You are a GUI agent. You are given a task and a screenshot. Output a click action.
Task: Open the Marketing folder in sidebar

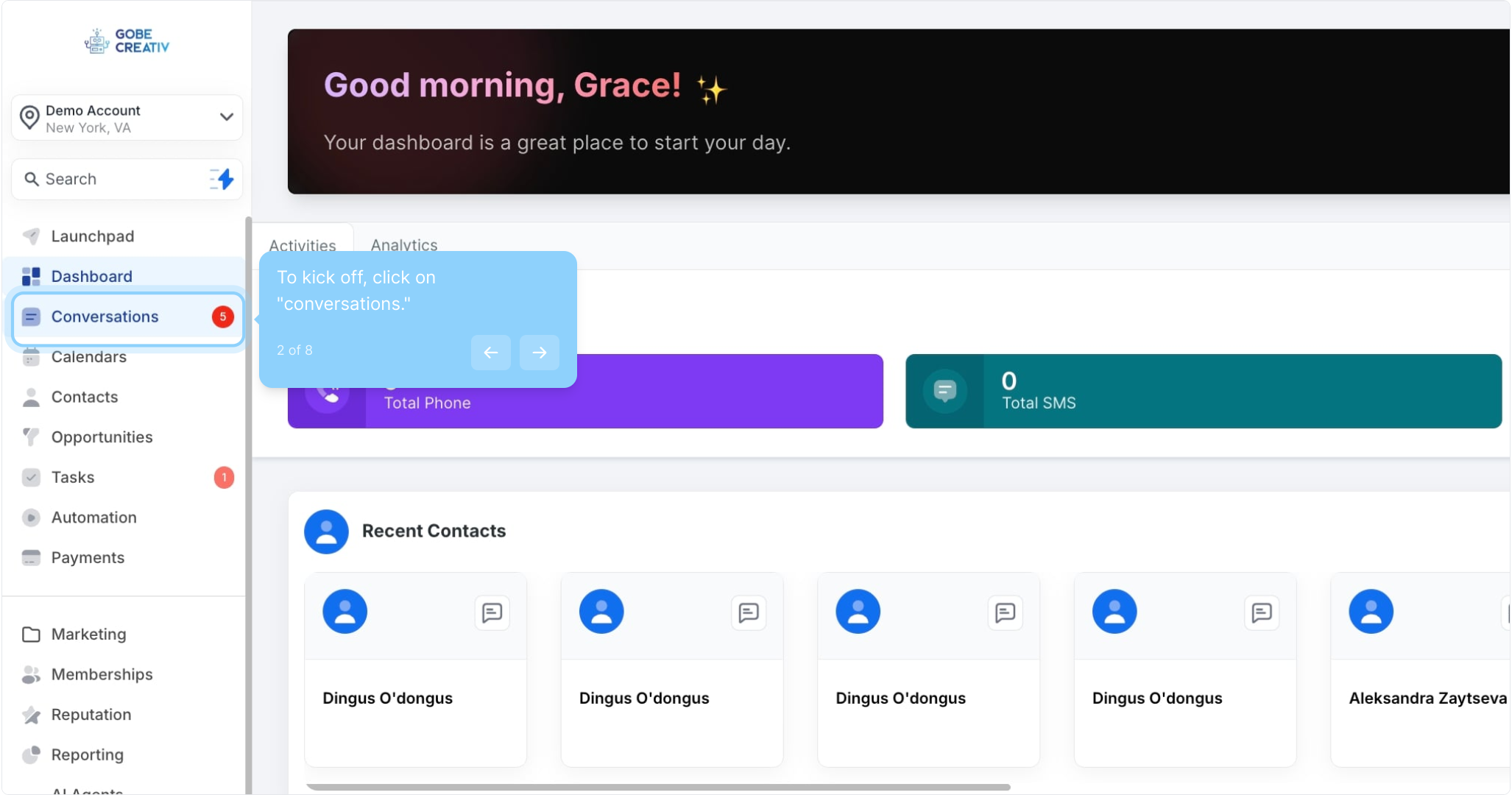(x=88, y=635)
